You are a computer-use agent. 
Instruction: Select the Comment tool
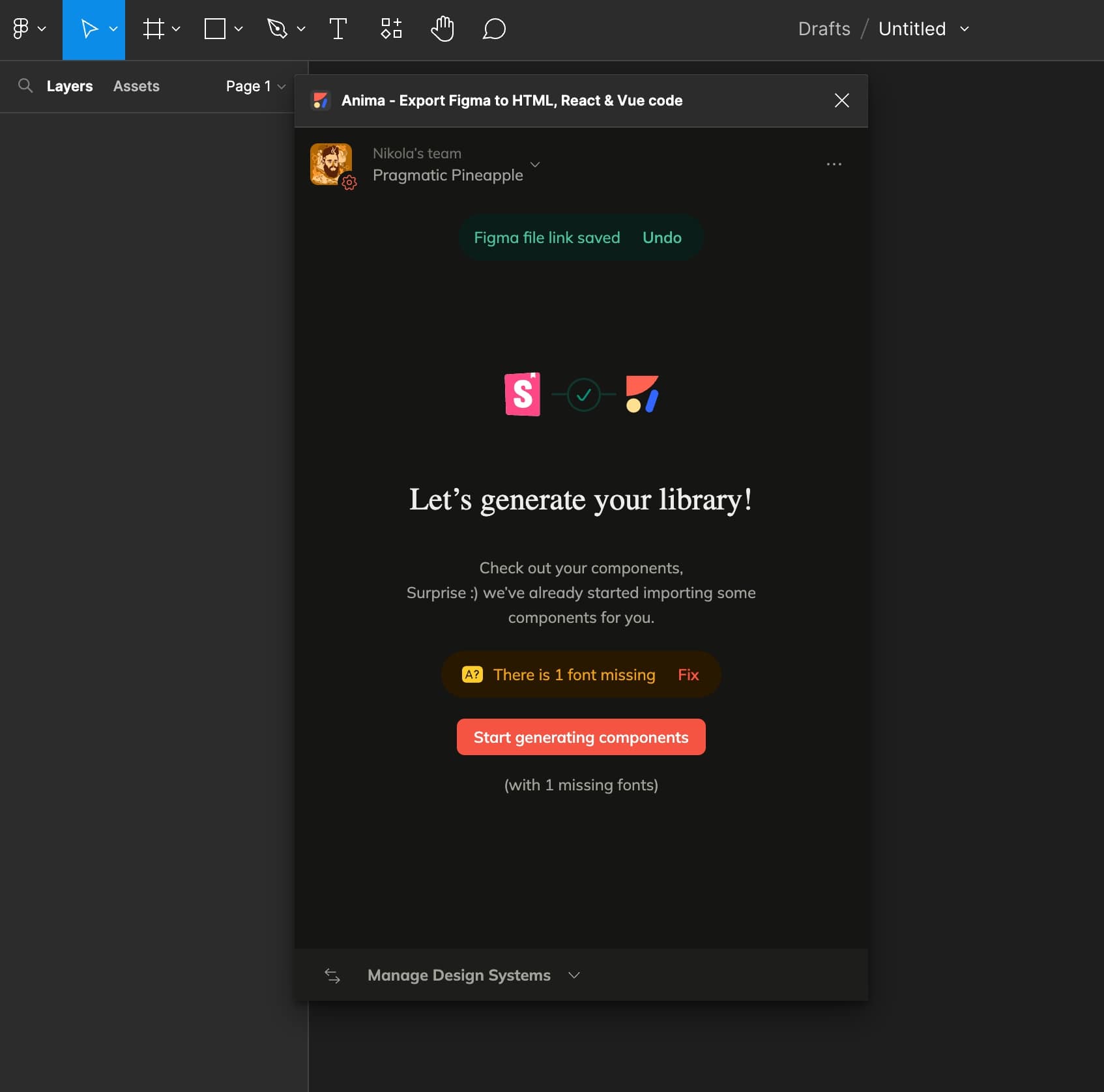[x=494, y=29]
